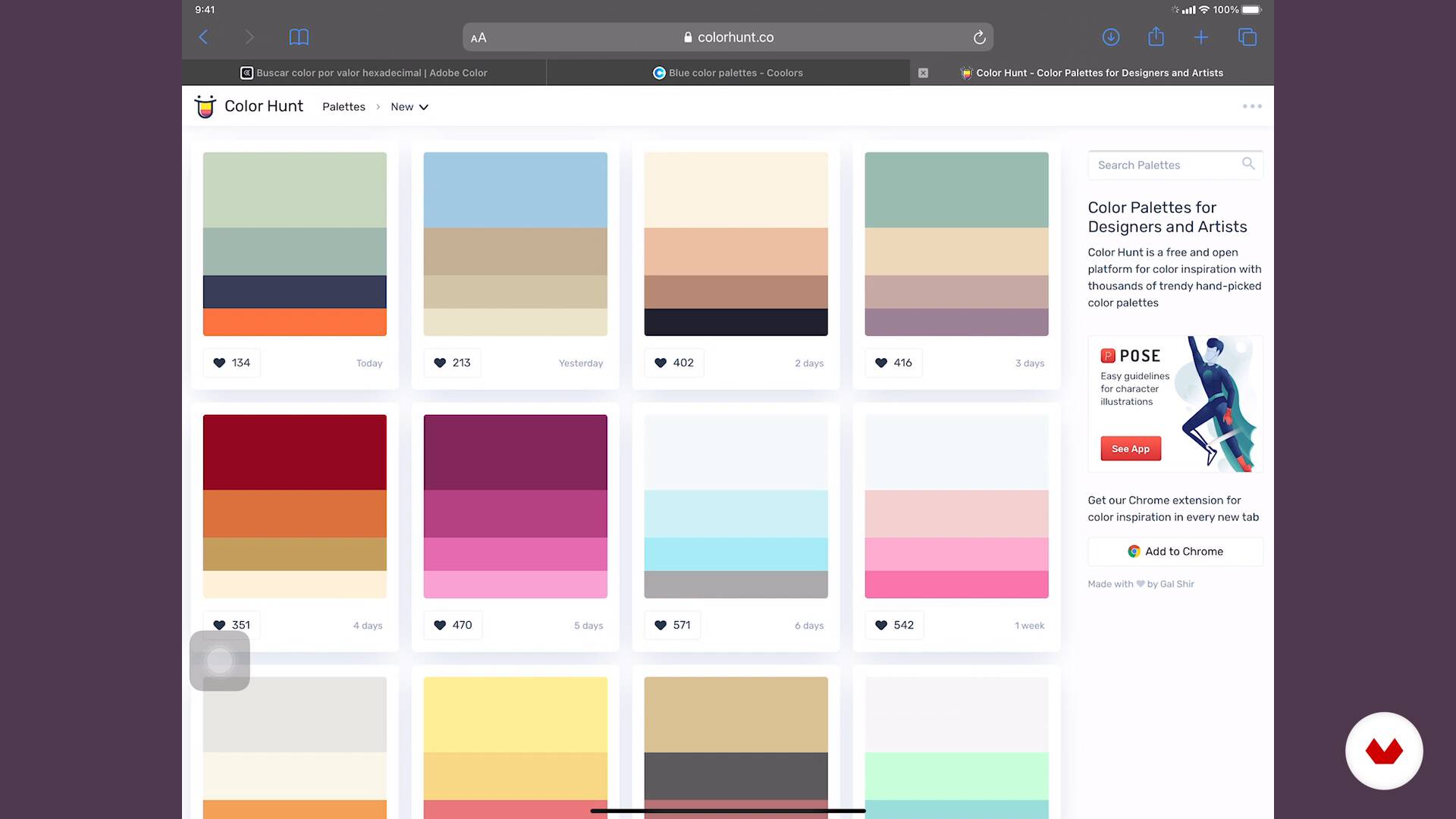Click the search magnifier icon
This screenshot has height=819, width=1456.
coord(1248,164)
